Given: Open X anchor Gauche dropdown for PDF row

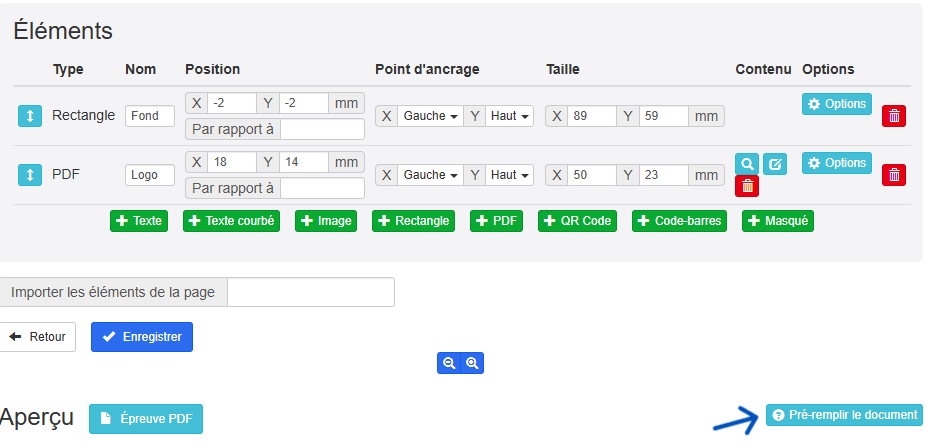Looking at the screenshot, I should [429, 175].
